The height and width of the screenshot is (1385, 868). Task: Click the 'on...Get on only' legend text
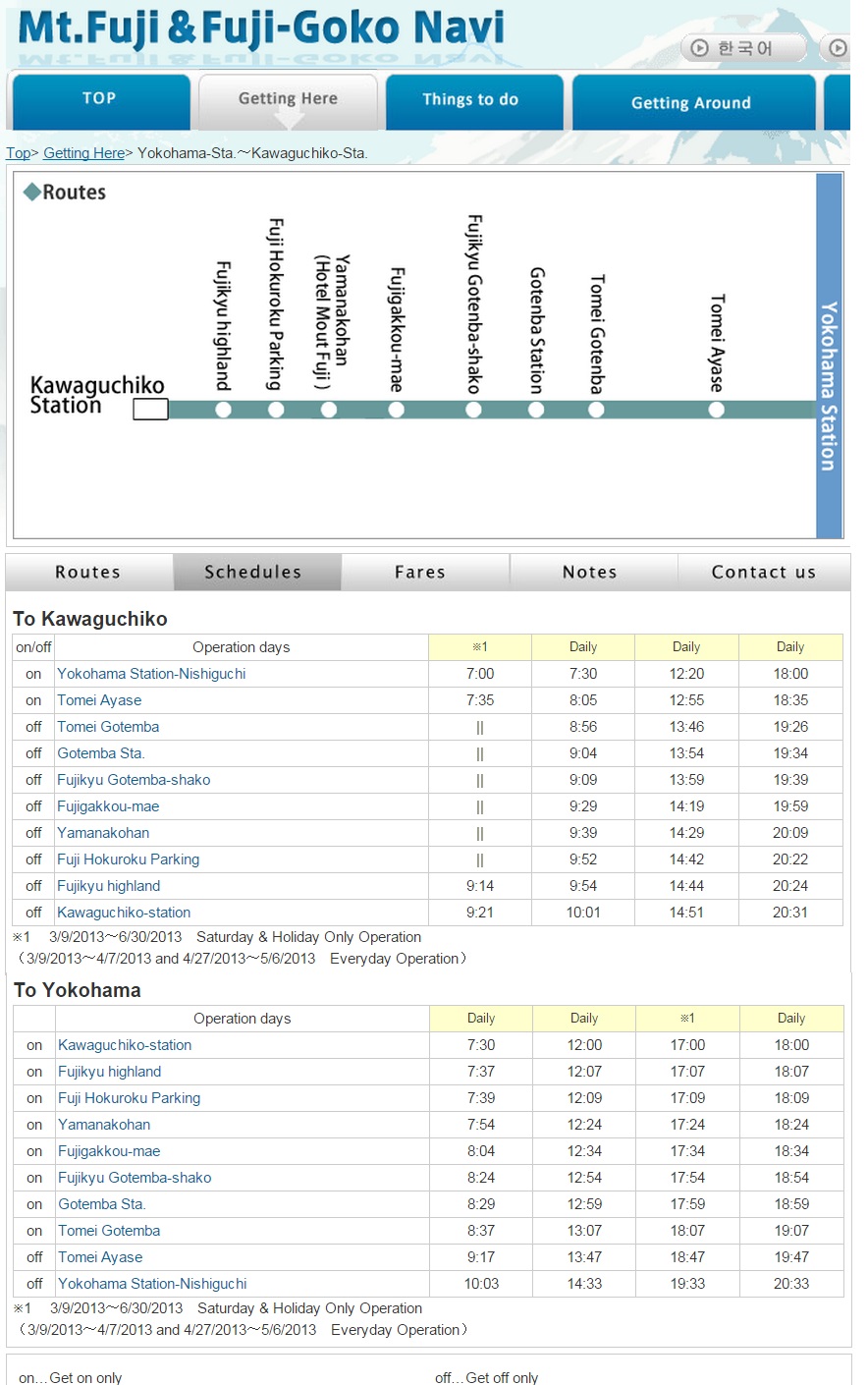coord(71,1377)
